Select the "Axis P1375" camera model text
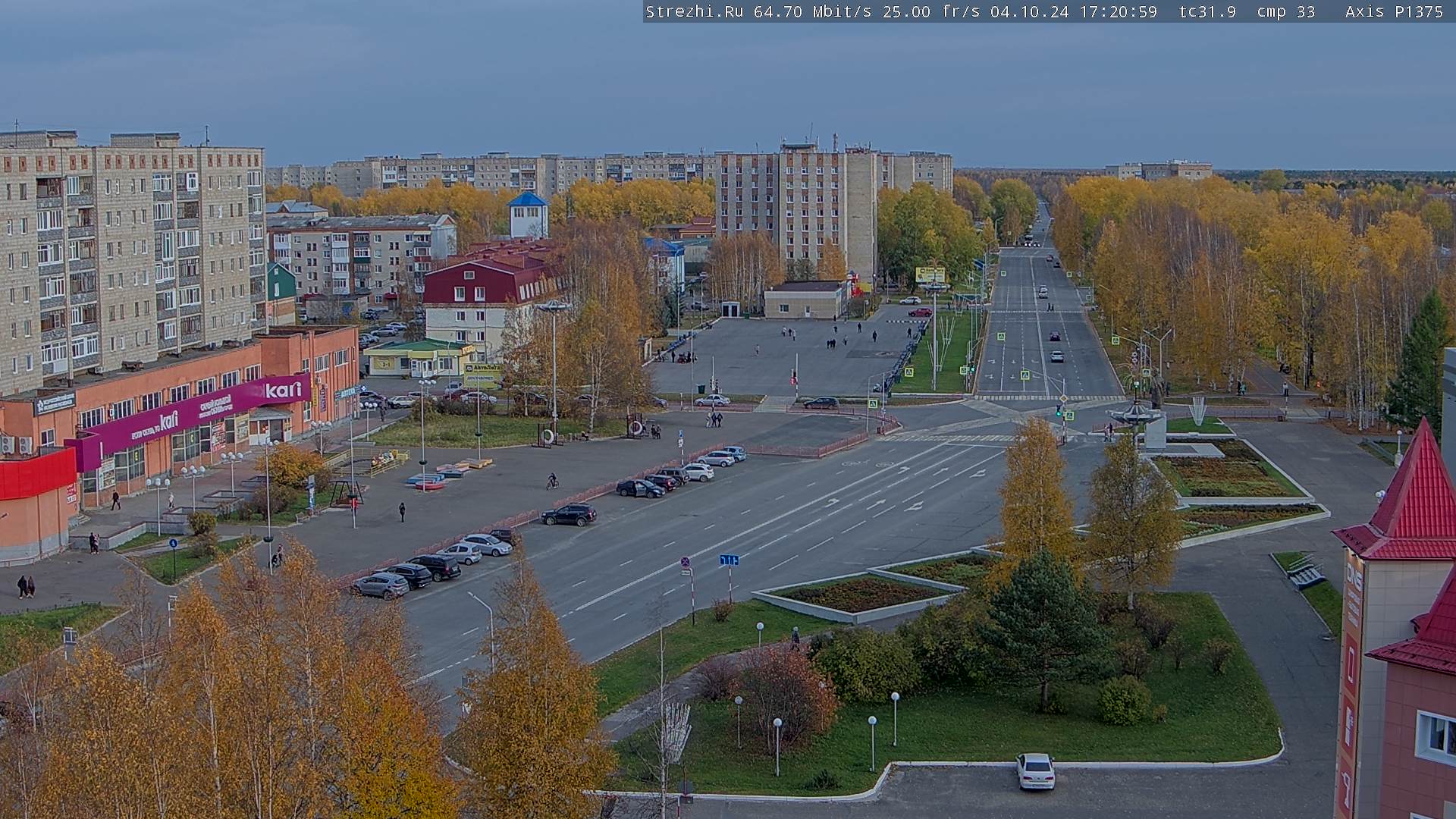Screen dimensions: 1456x819 (1394, 11)
